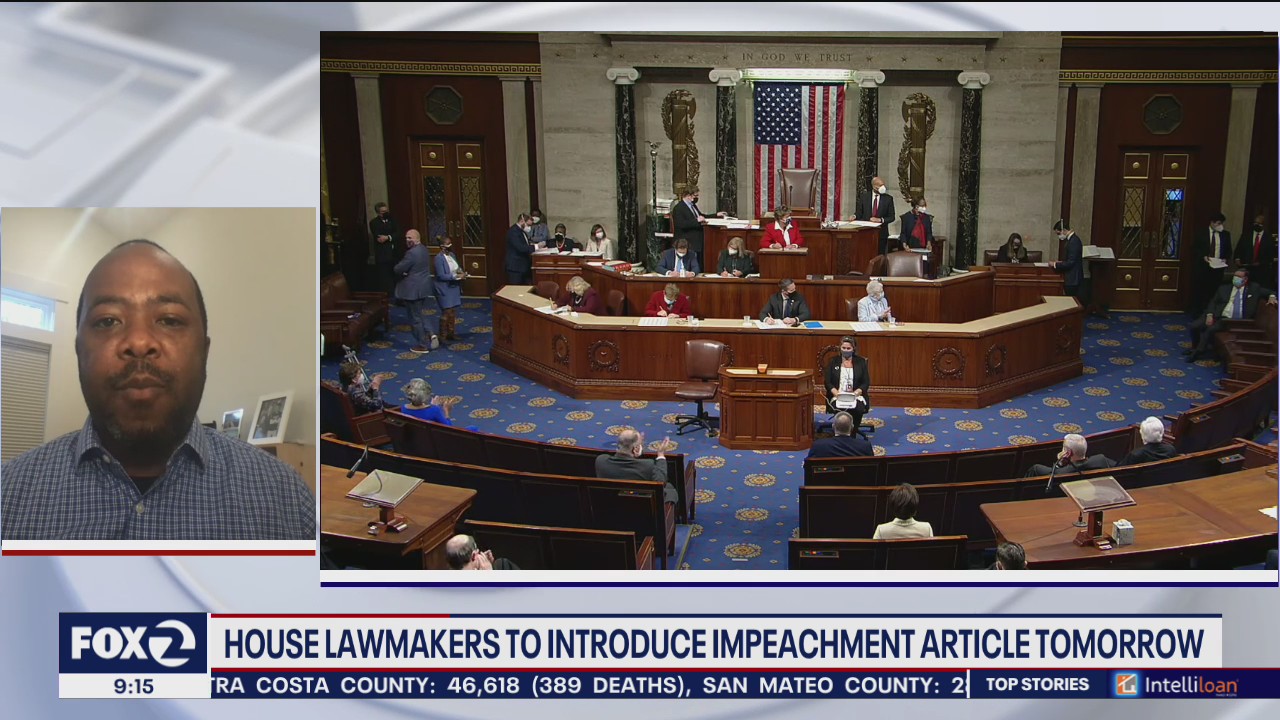The width and height of the screenshot is (1280, 720).
Task: Click the In God We Trust inscription
Action: click(797, 58)
